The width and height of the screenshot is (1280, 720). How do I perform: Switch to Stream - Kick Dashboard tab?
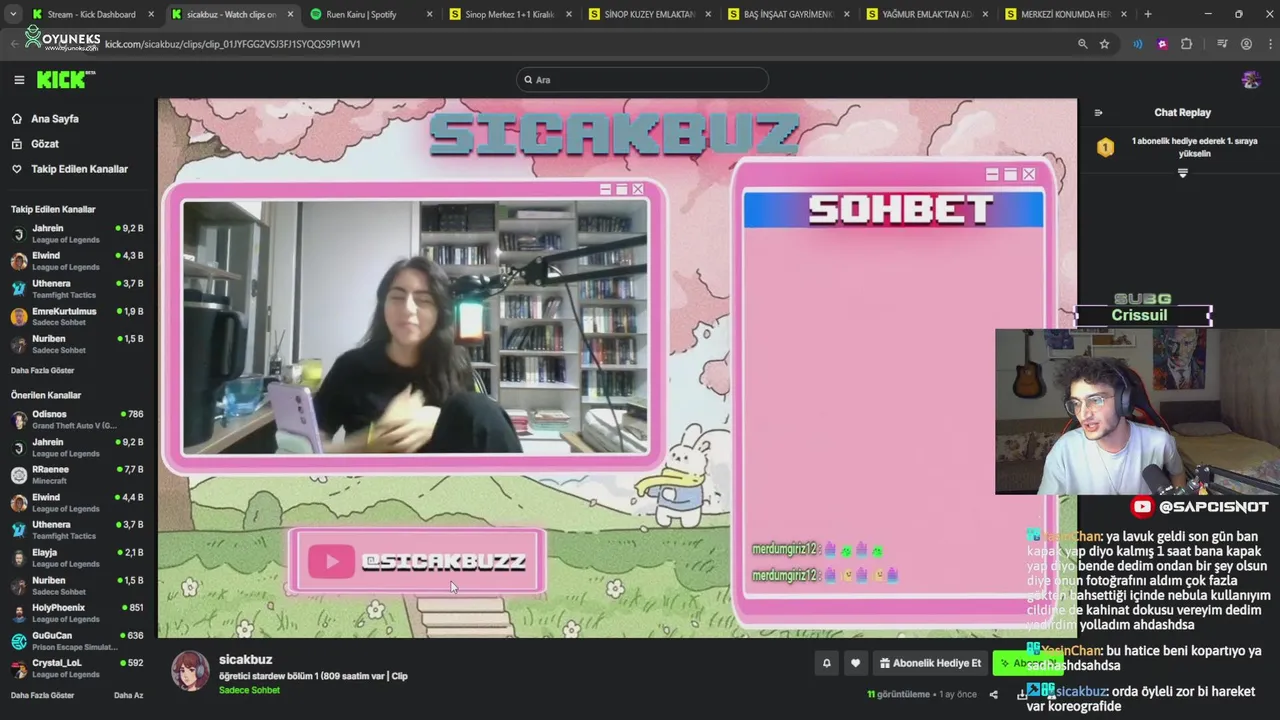pos(91,14)
